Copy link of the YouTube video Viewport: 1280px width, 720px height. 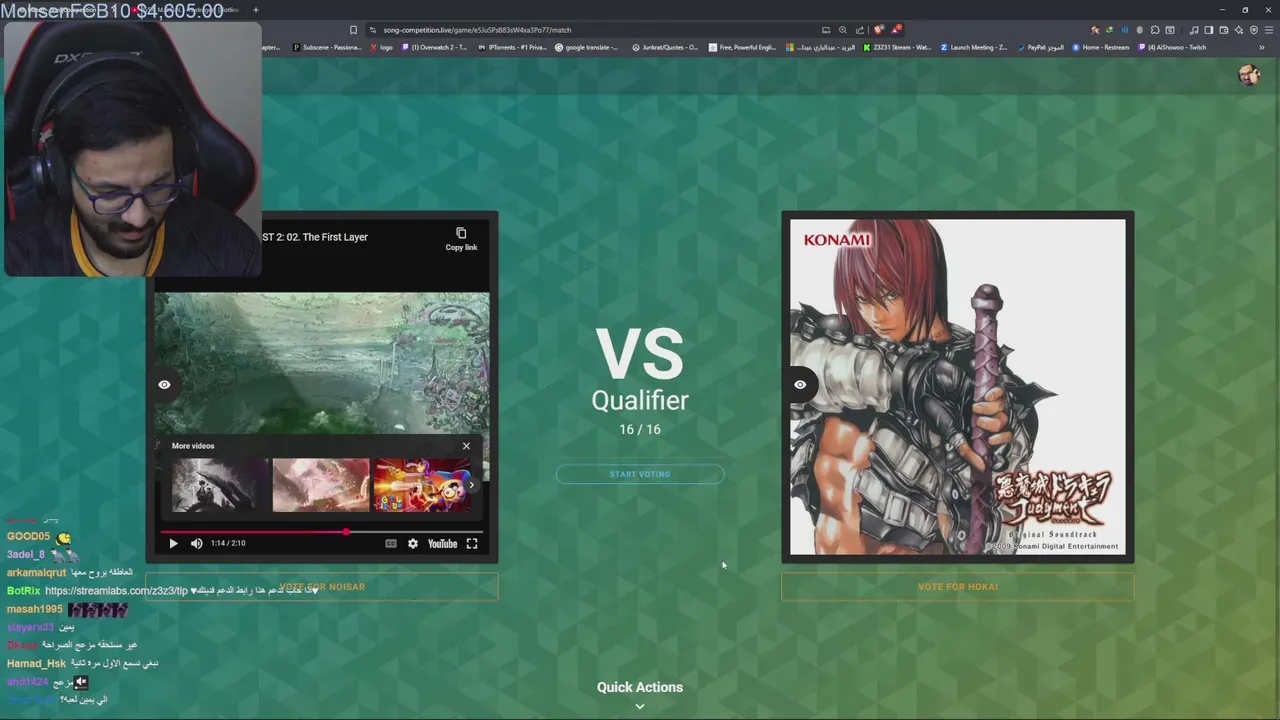pyautogui.click(x=461, y=239)
